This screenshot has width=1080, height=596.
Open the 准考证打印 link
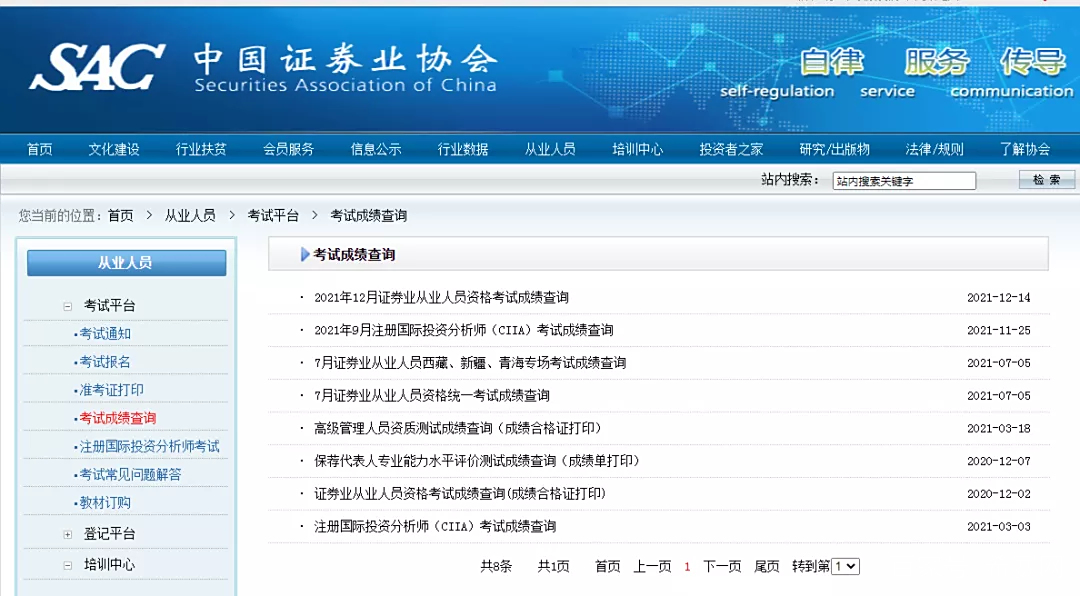[110, 388]
